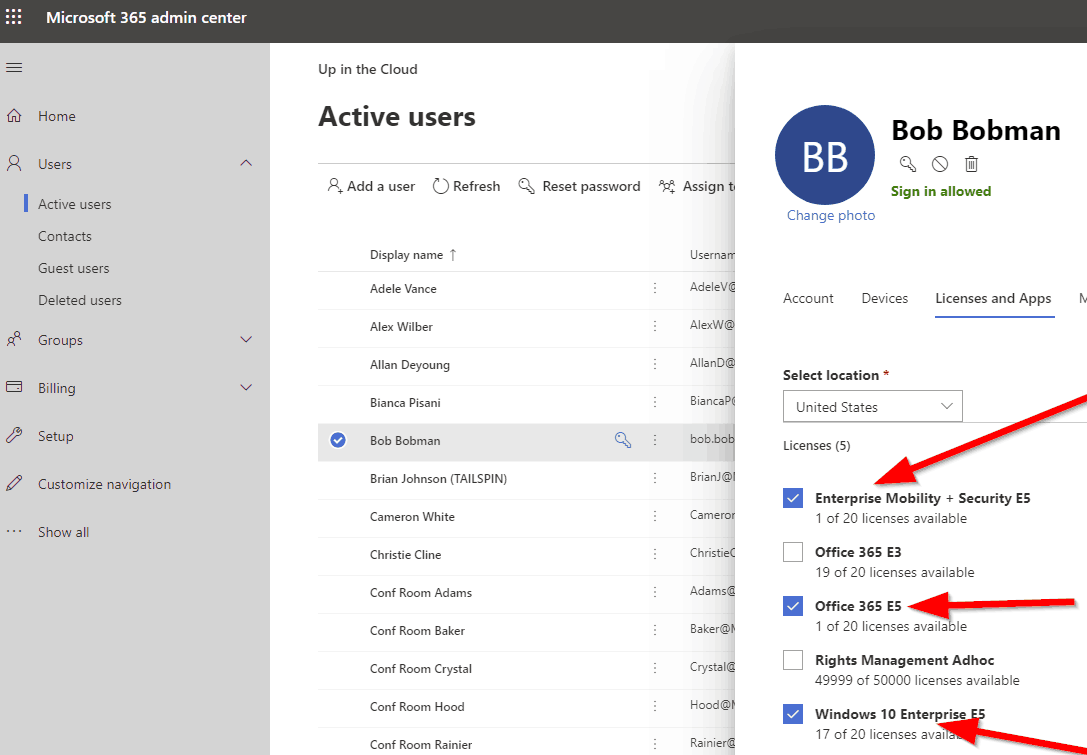Switch to the Account tab

tap(808, 298)
